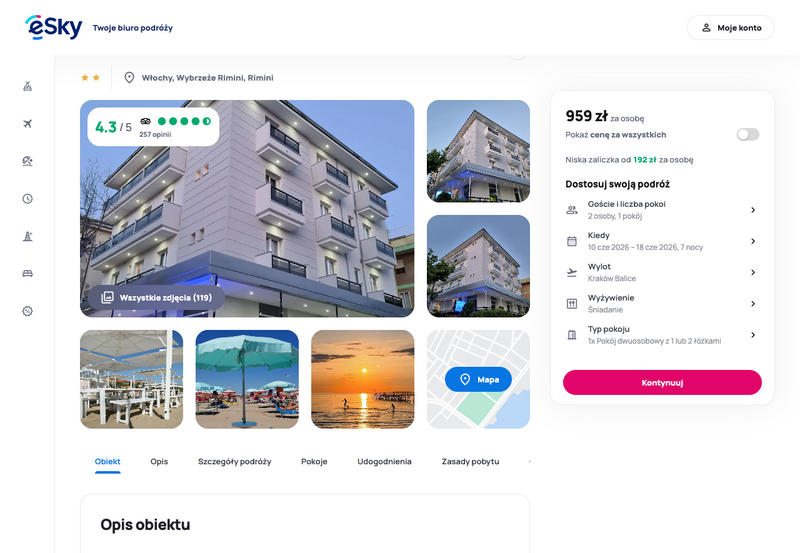
Task: Click the beach umbrella holidays sidebar icon
Action: (28, 161)
